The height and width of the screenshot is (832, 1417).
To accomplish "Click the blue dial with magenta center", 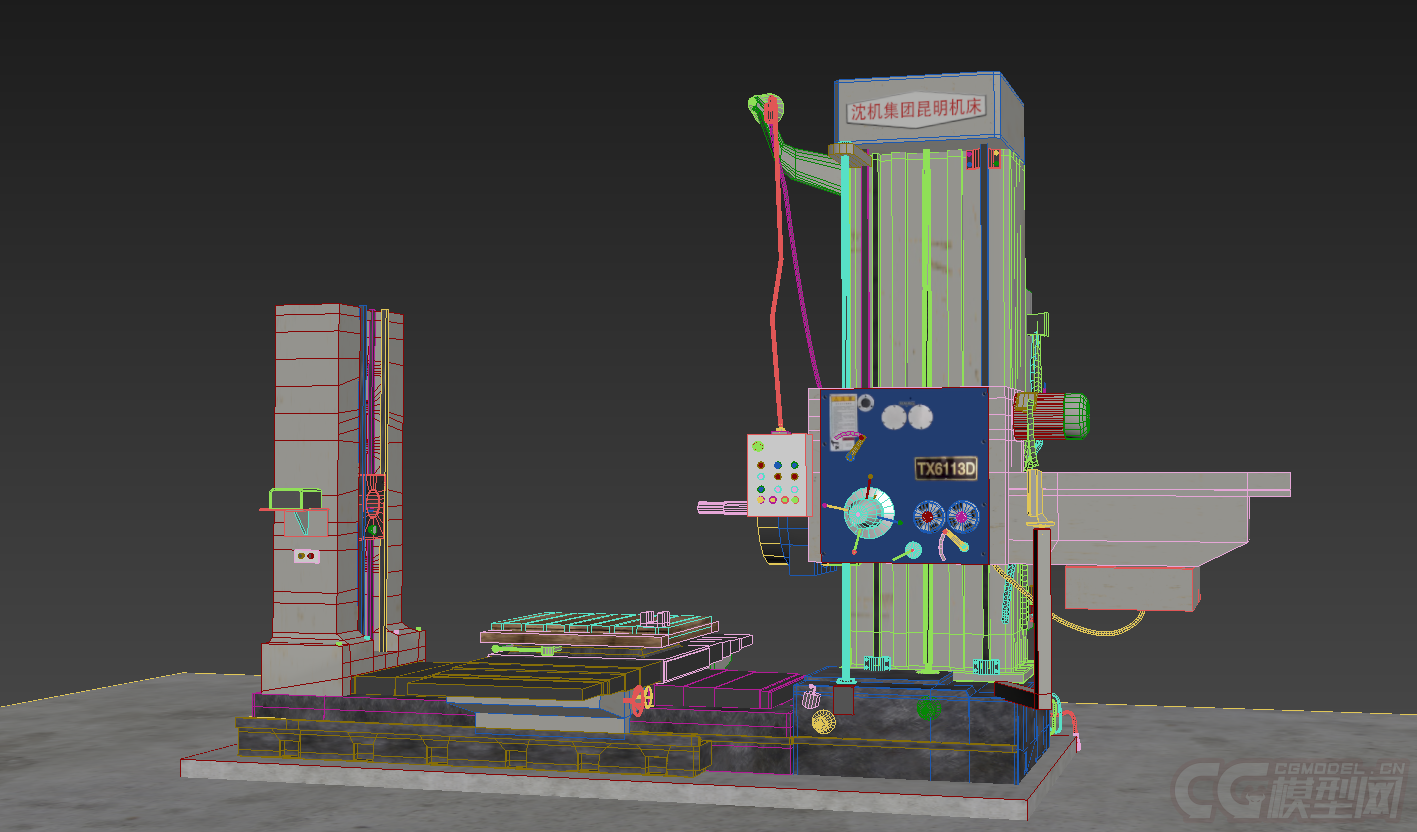I will (961, 516).
